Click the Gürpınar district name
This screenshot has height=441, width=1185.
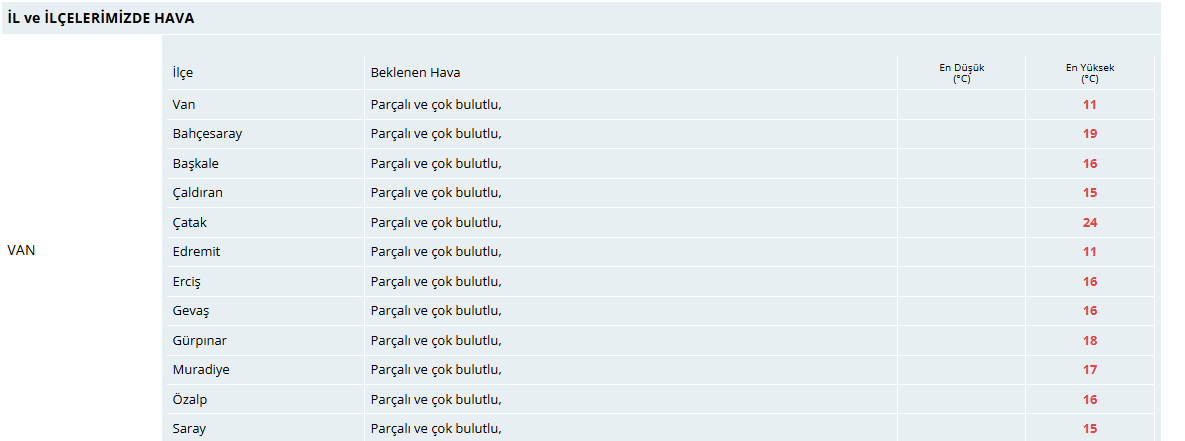click(200, 341)
